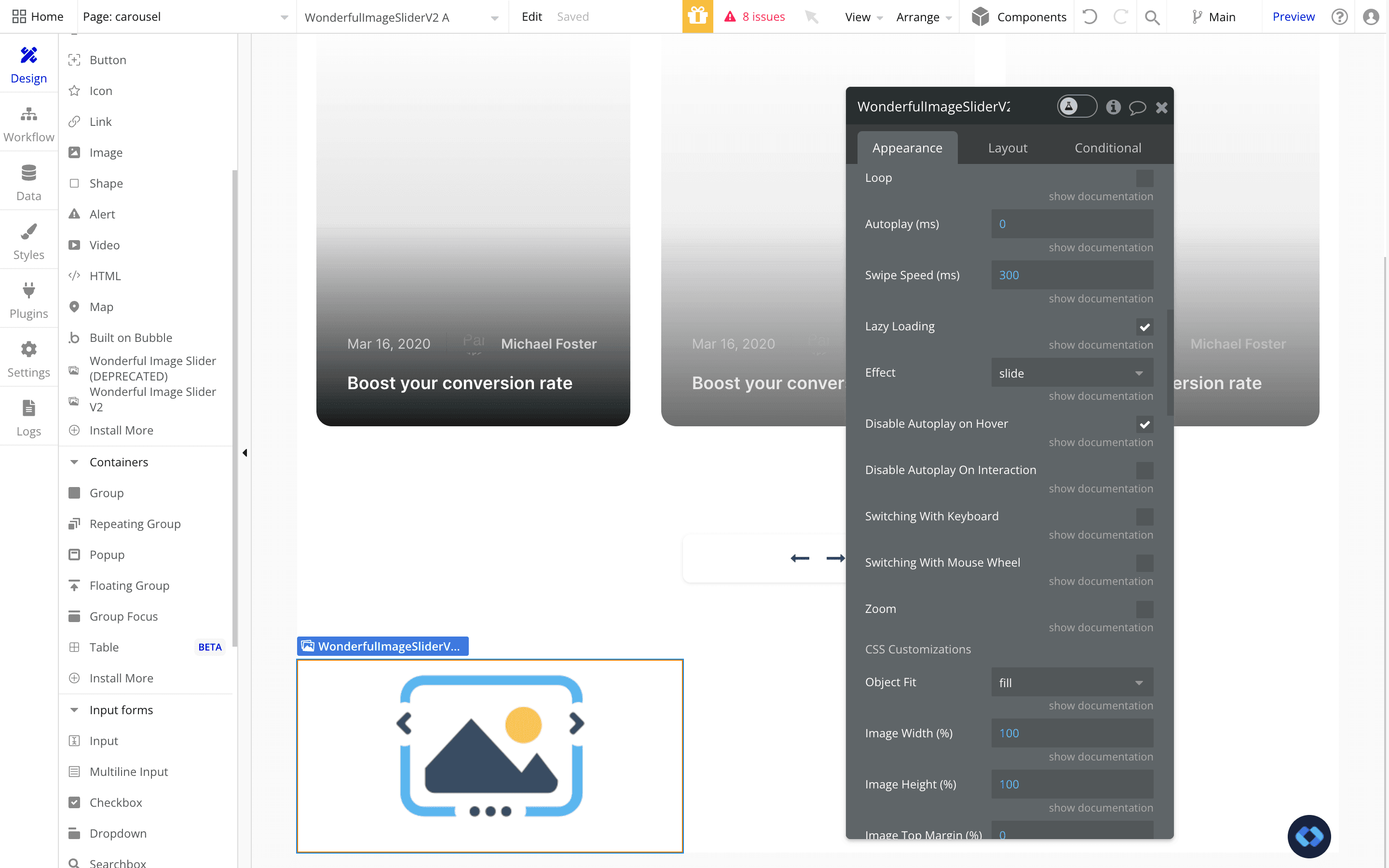Screen dimensions: 1389x868
Task: Open the Object Fit dropdown
Action: coord(1072,682)
